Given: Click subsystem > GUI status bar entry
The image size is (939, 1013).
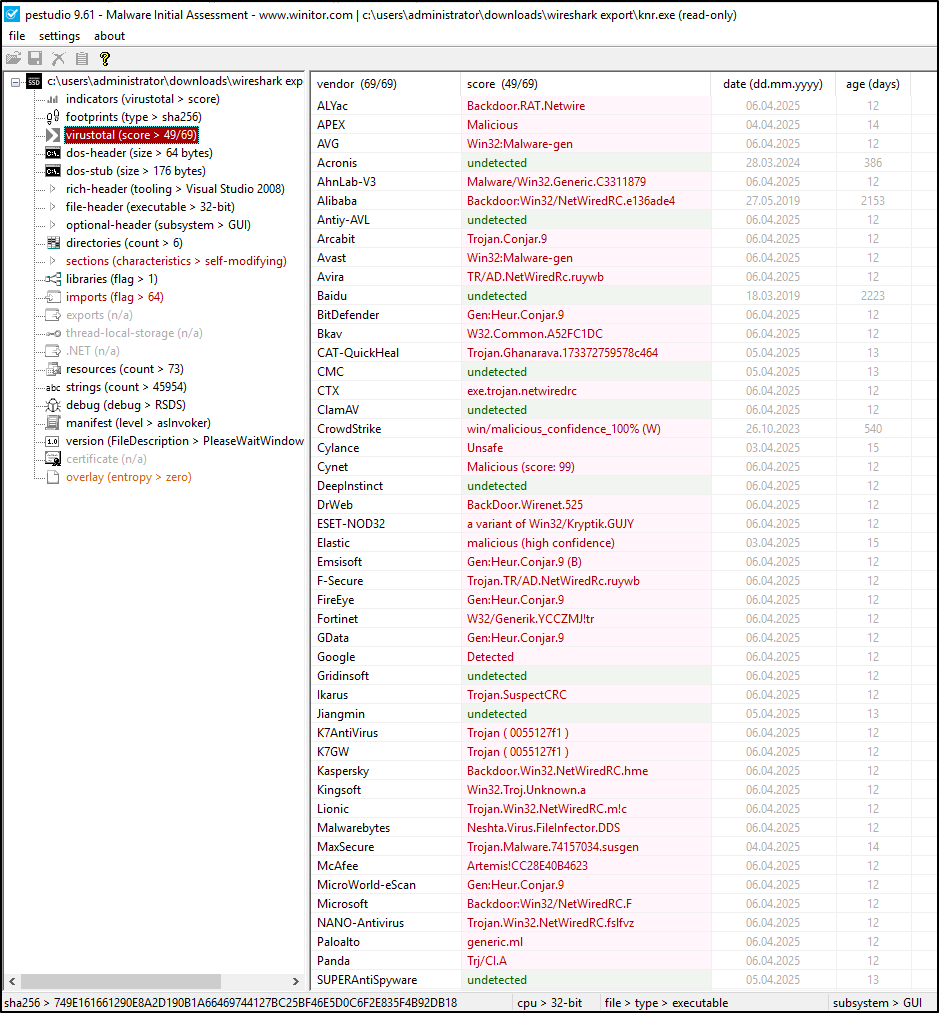Looking at the screenshot, I should click(x=877, y=1003).
